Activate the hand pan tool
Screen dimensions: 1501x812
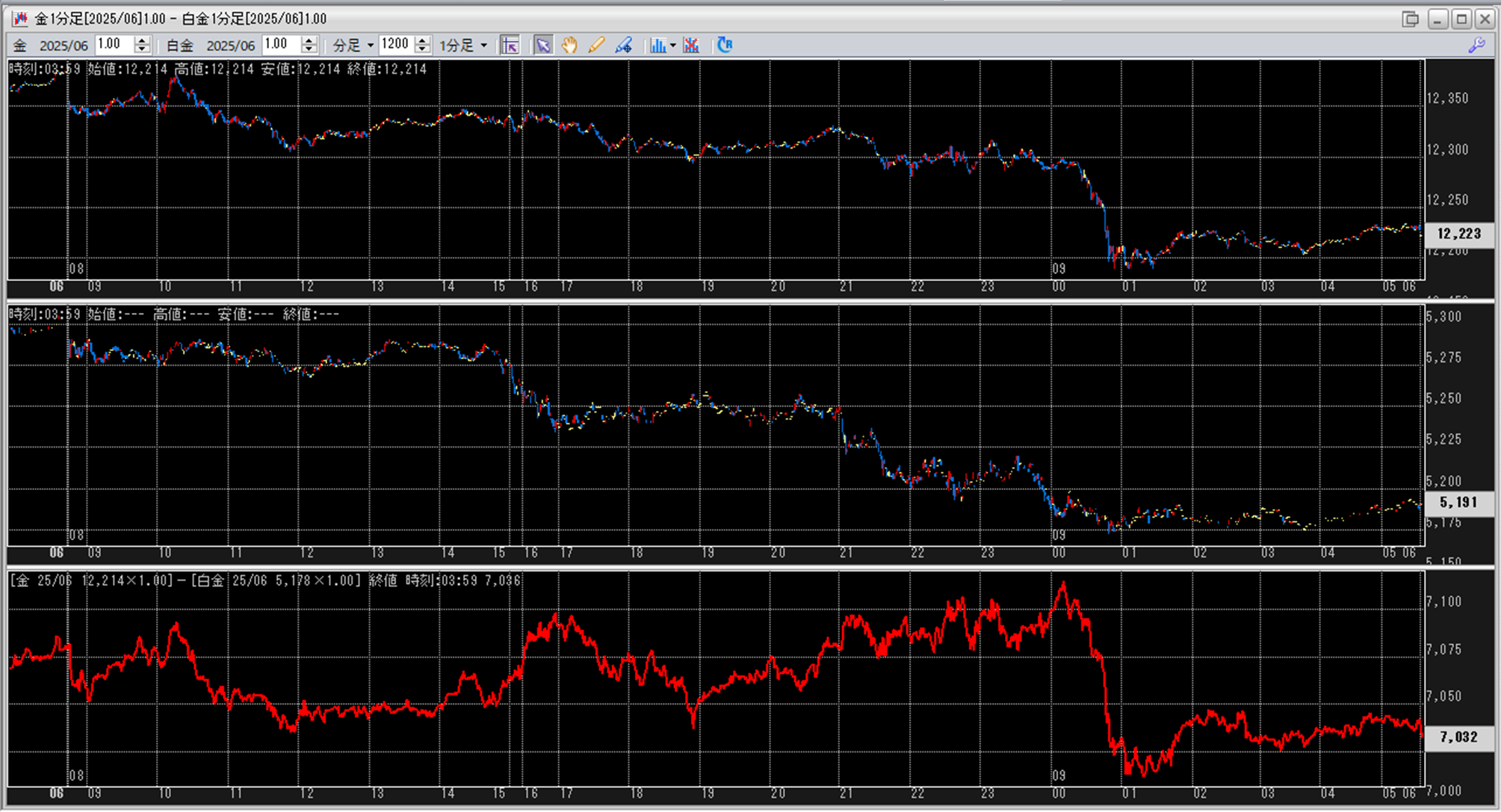[569, 46]
